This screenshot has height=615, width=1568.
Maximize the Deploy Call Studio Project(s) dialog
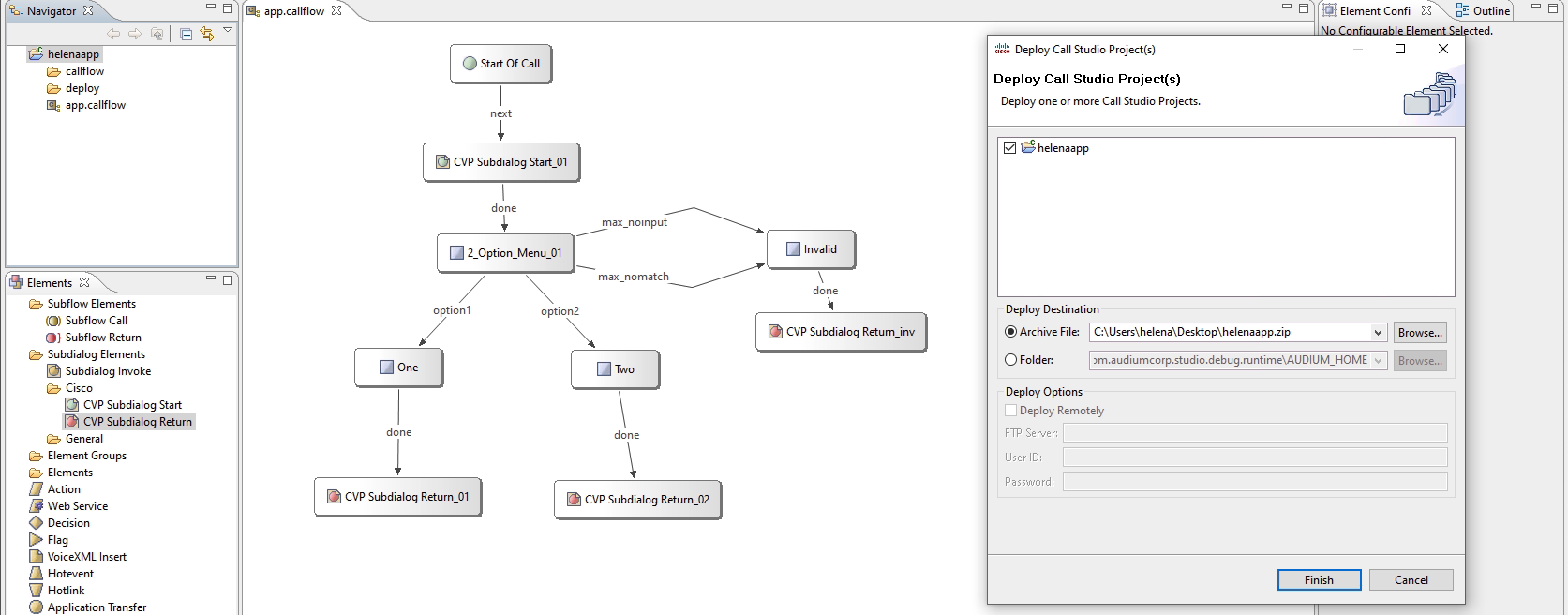click(x=1400, y=49)
